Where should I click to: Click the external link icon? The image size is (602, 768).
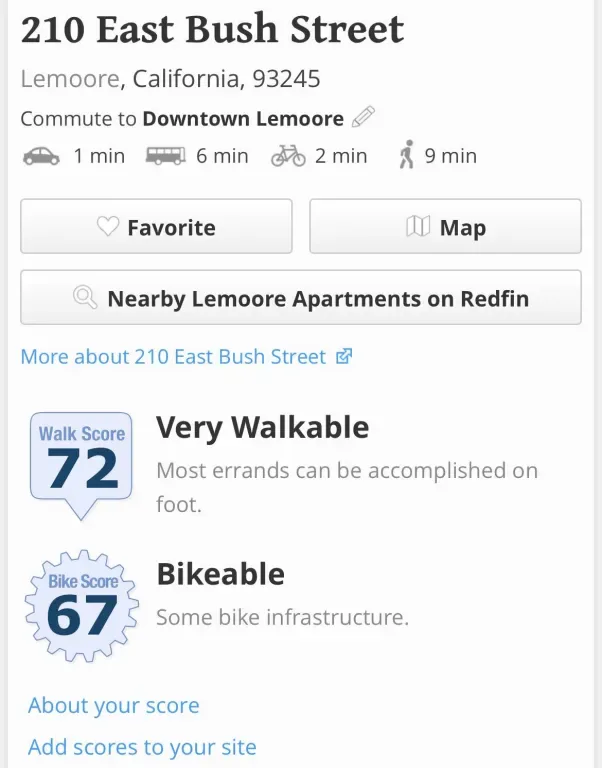coord(344,356)
